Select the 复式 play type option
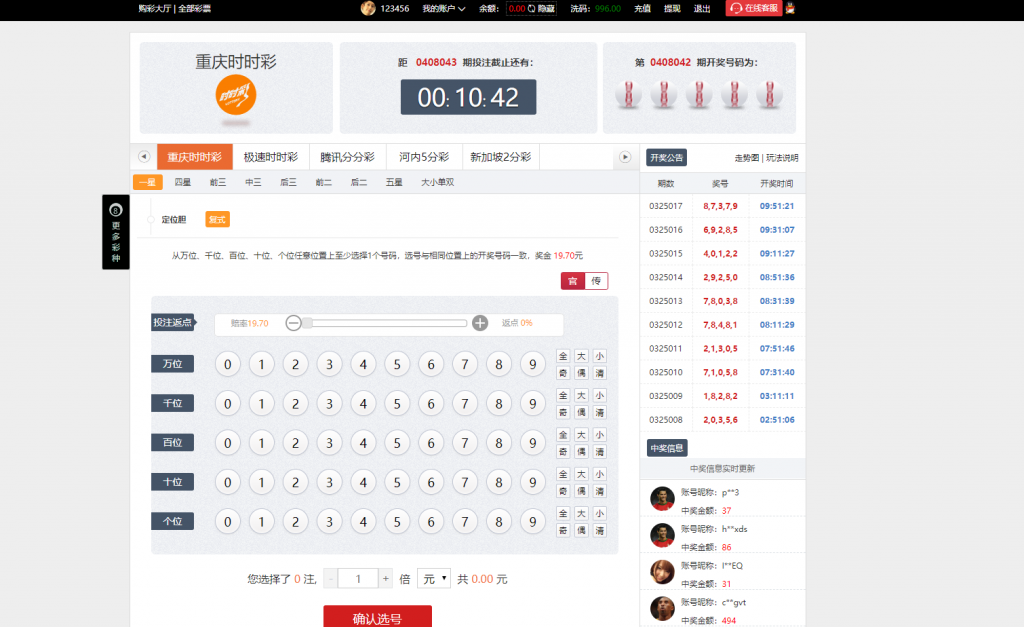 (x=217, y=219)
